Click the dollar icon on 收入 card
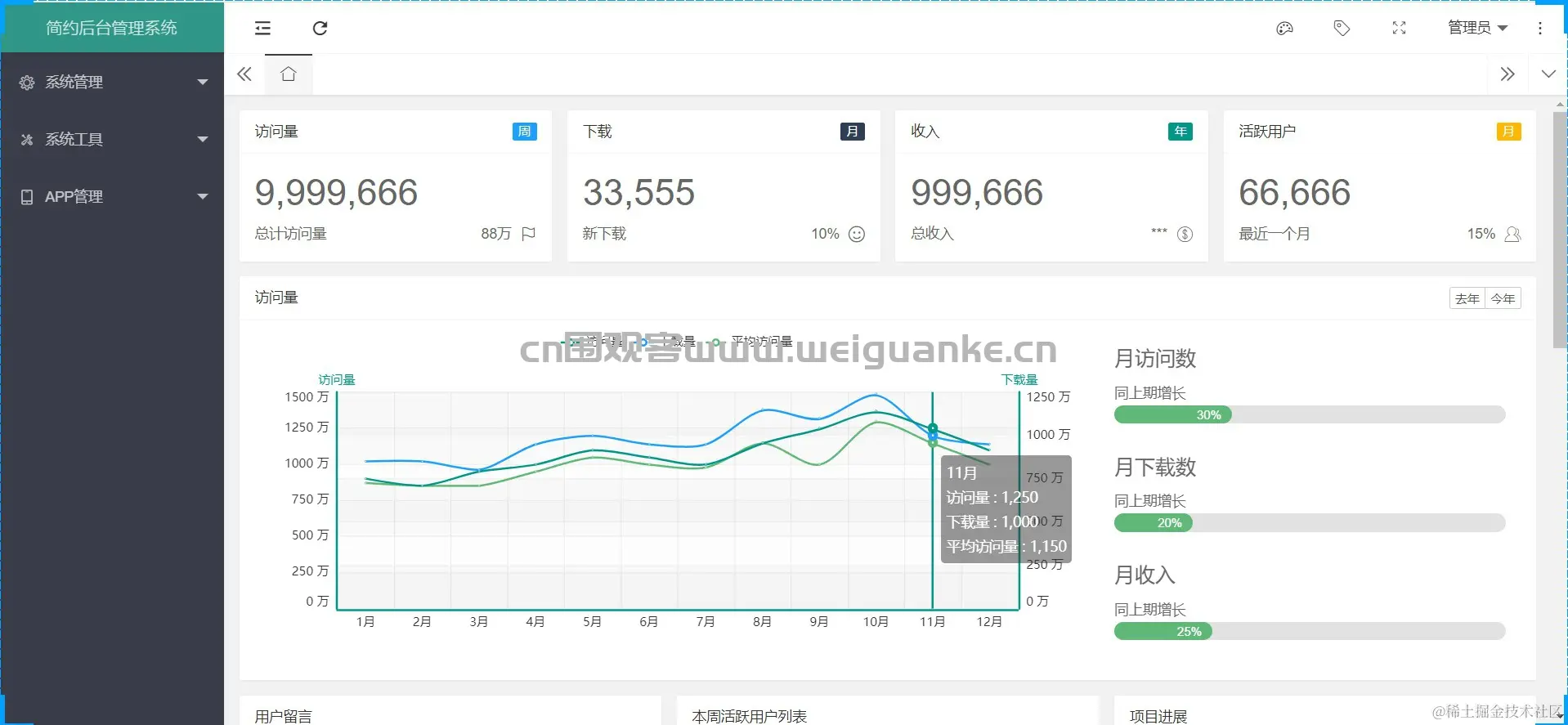Image resolution: width=1568 pixels, height=725 pixels. [1185, 235]
